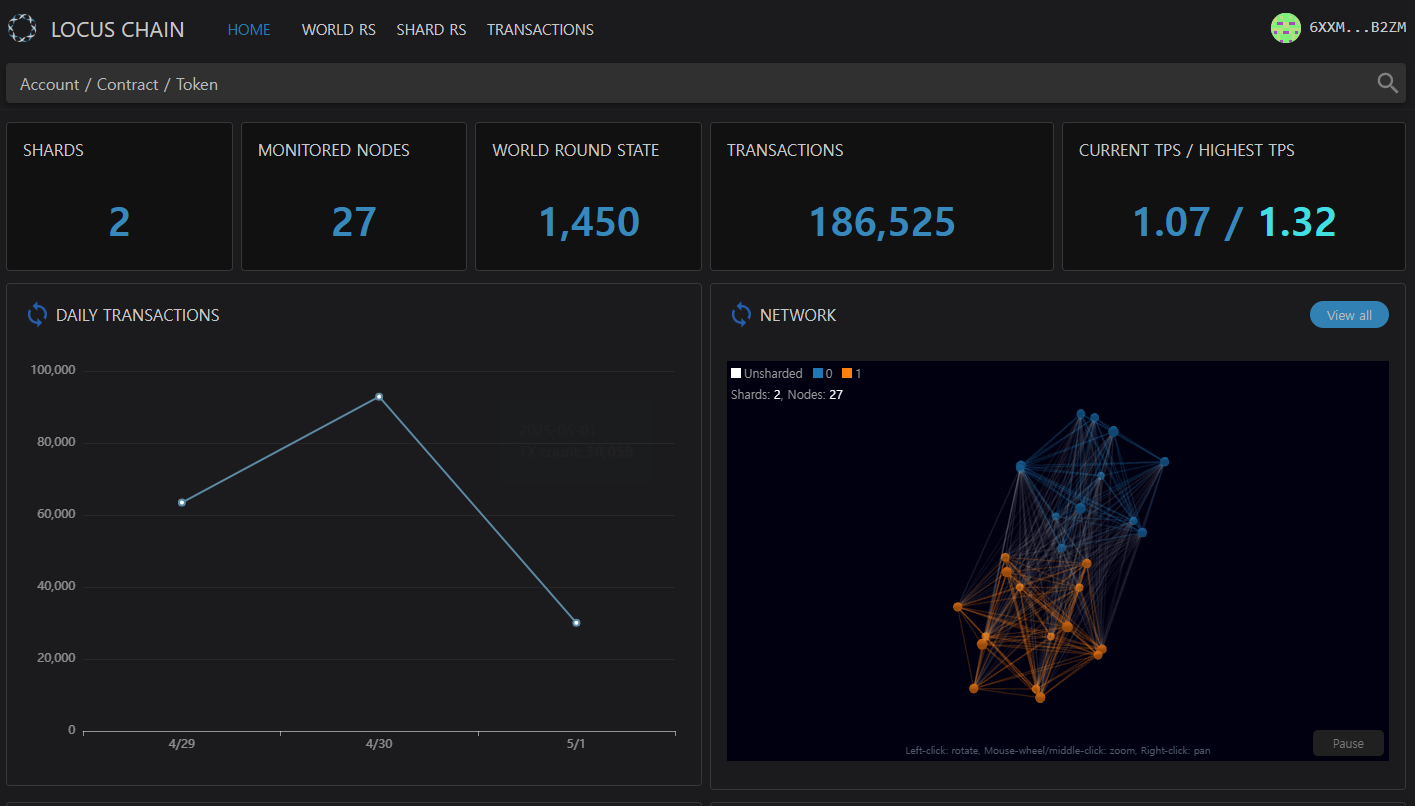Image resolution: width=1415 pixels, height=806 pixels.
Task: Pause the network animation
Action: point(1347,743)
